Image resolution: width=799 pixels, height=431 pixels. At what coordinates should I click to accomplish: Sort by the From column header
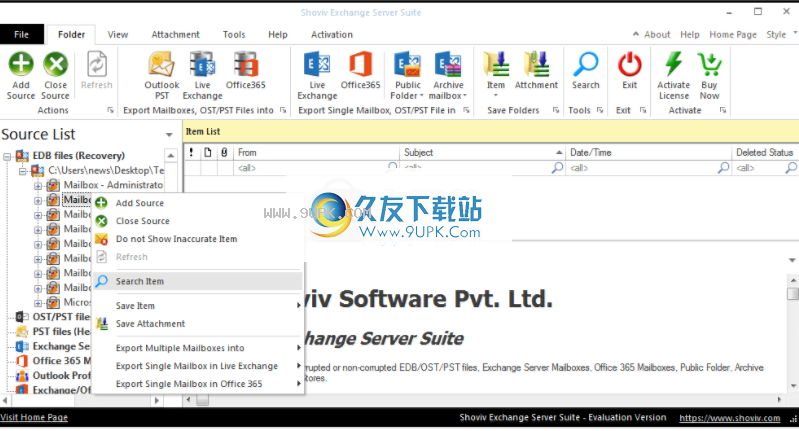(x=316, y=152)
